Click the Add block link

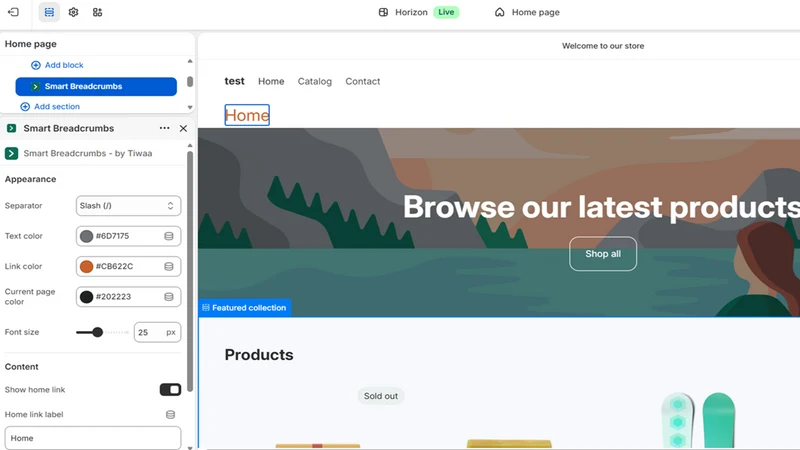pyautogui.click(x=64, y=65)
